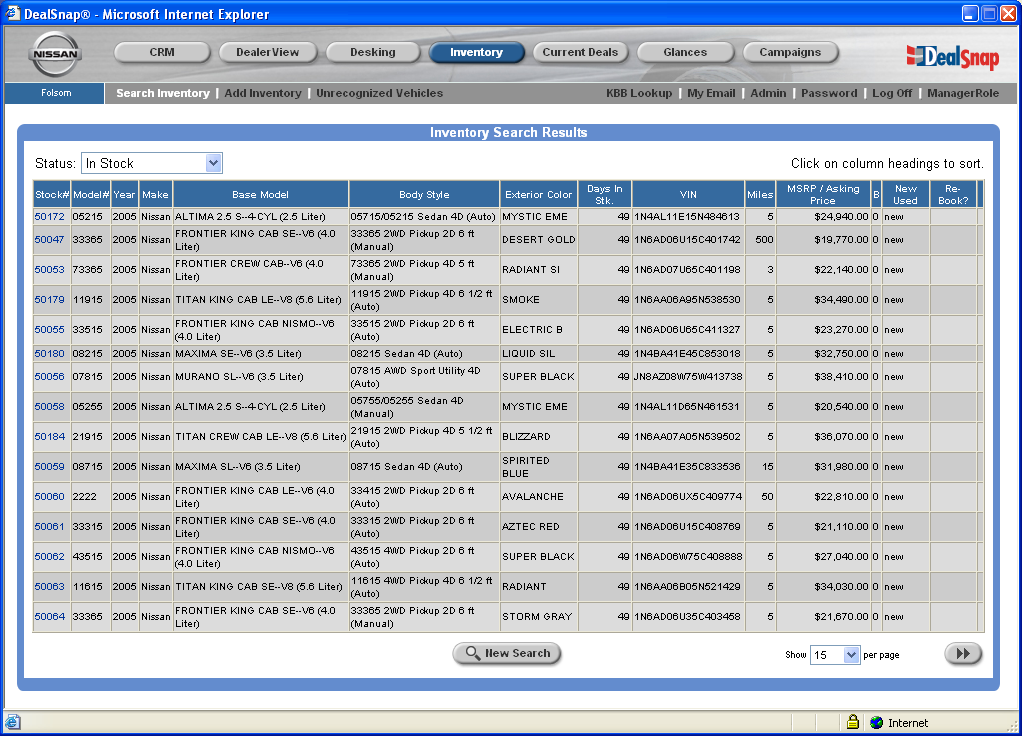Screen dimensions: 1022x736
Task: Open Unrecognized Vehicles
Action: click(x=379, y=93)
